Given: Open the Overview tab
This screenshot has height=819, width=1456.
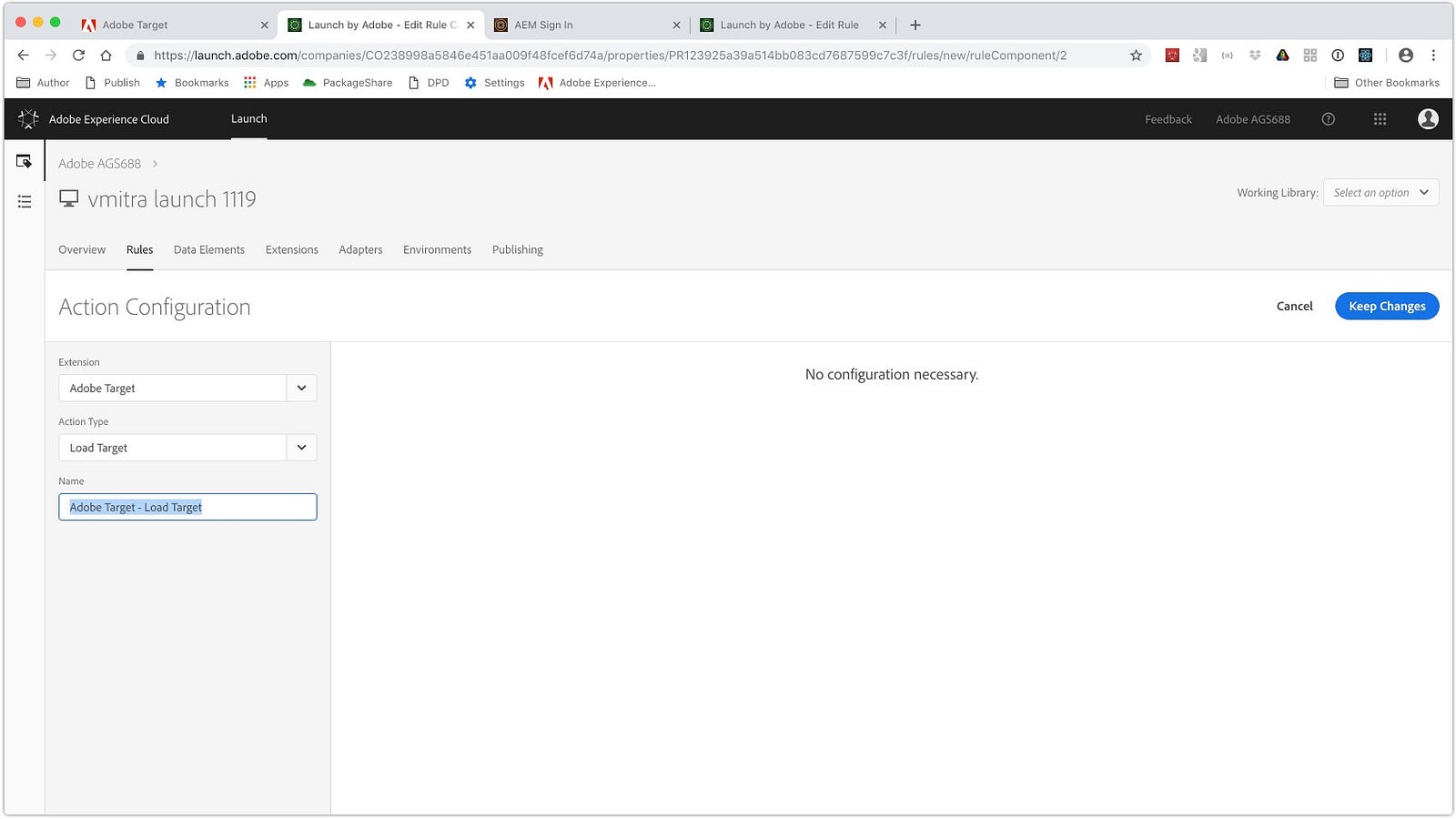Looking at the screenshot, I should coord(82,249).
